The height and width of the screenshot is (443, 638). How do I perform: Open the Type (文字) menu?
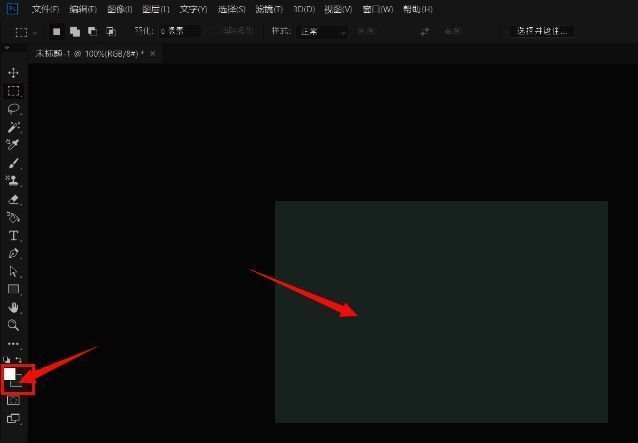193,9
